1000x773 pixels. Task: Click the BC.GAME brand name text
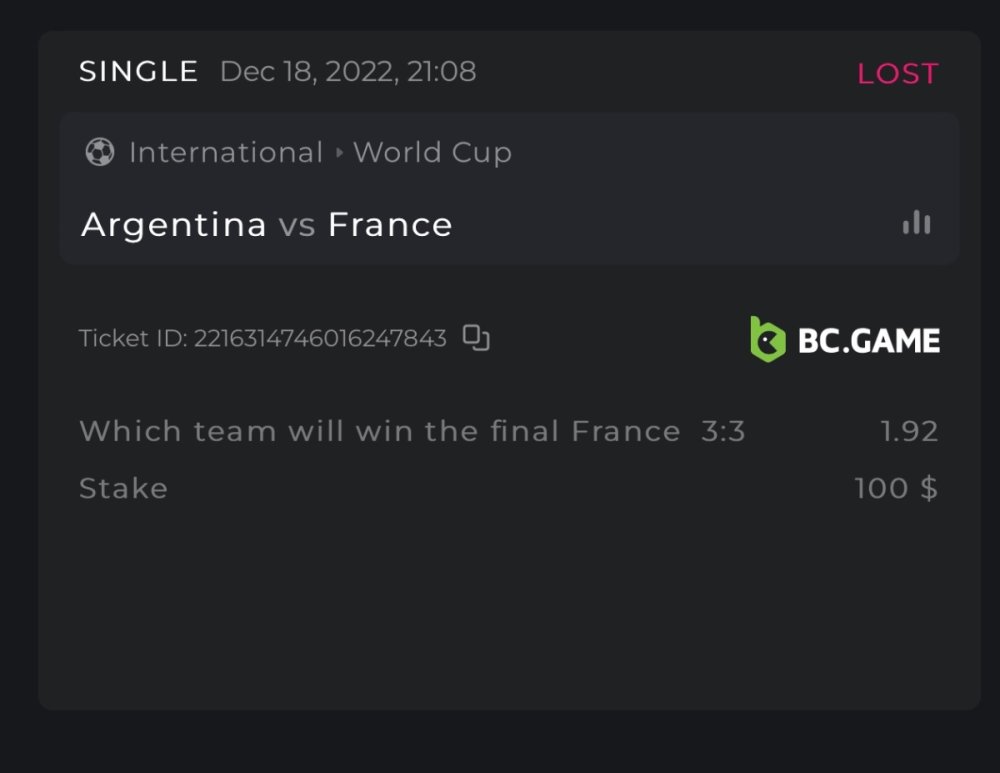point(868,340)
